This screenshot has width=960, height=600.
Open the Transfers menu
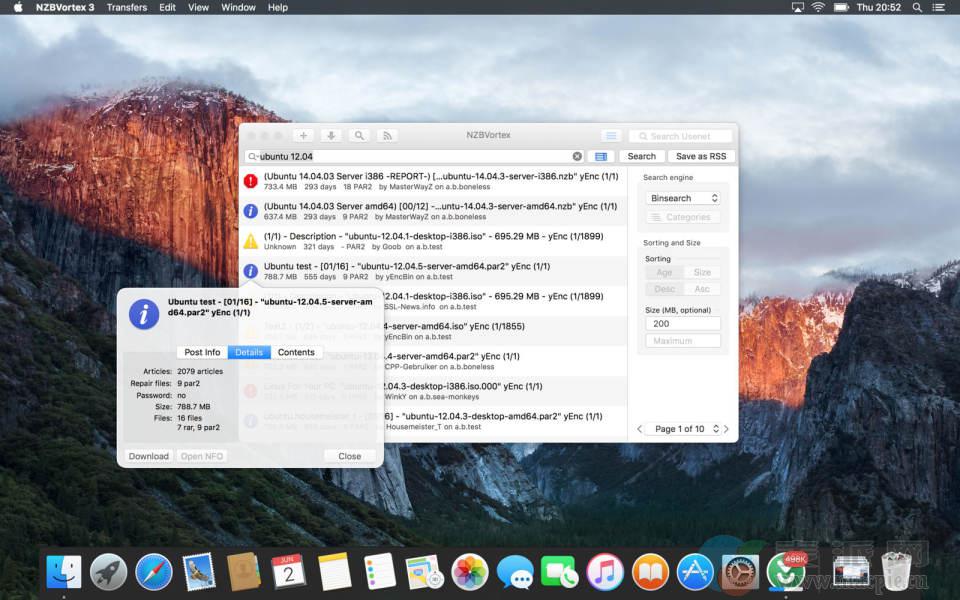(127, 7)
